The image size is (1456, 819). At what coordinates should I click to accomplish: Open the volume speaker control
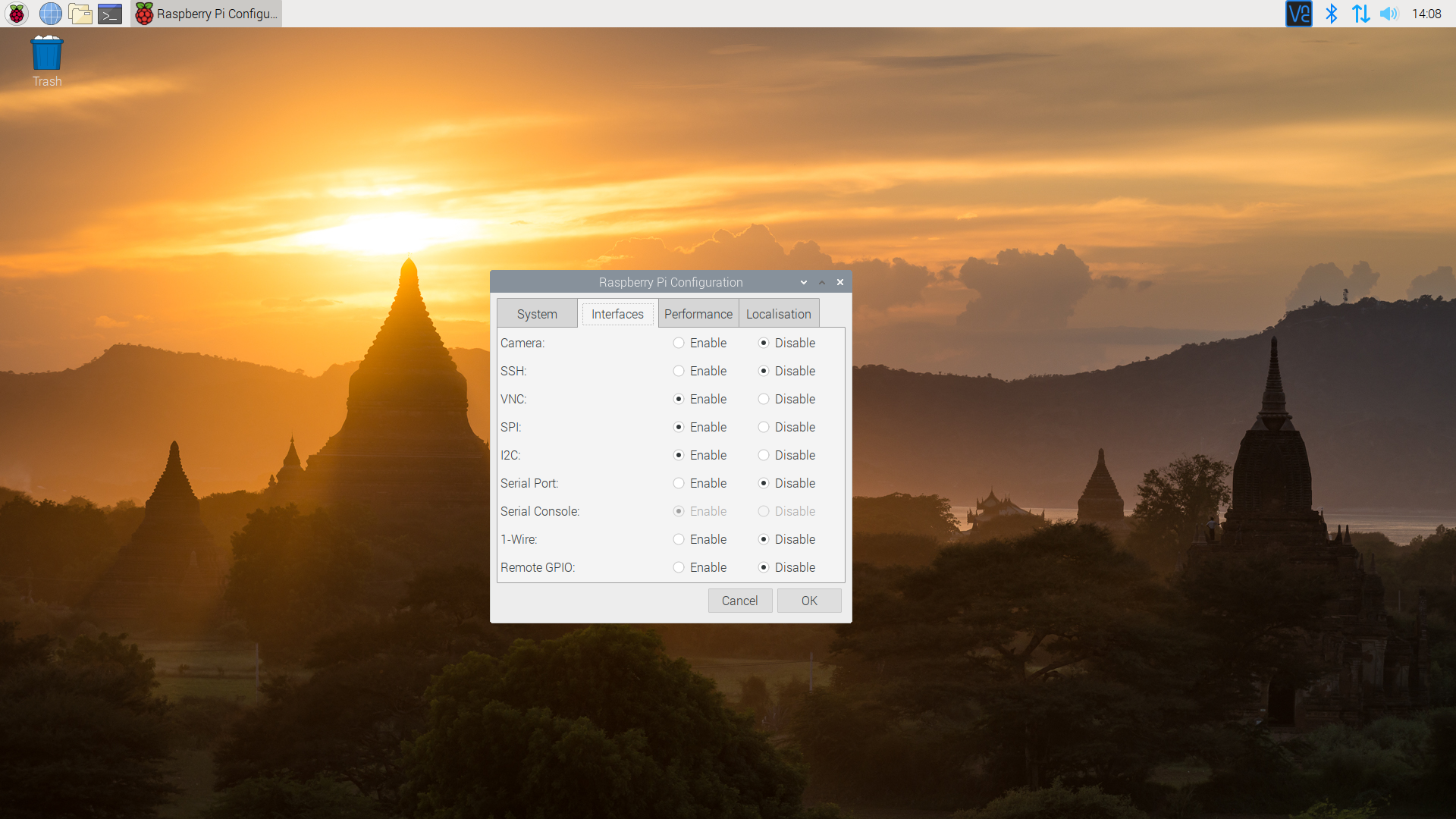(1389, 14)
